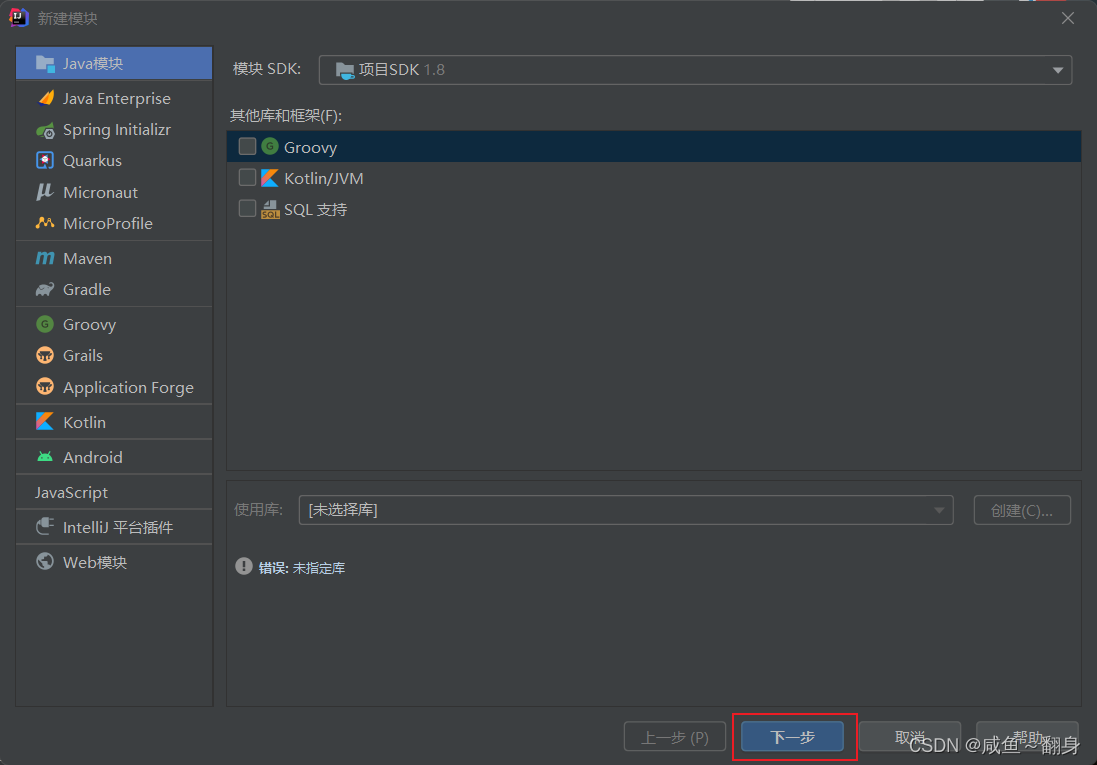Click the 创建(C)... button
The width and height of the screenshot is (1097, 765).
pyautogui.click(x=1022, y=510)
